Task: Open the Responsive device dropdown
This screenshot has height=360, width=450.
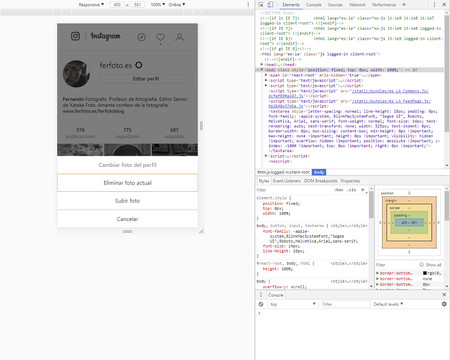Action: tap(91, 5)
